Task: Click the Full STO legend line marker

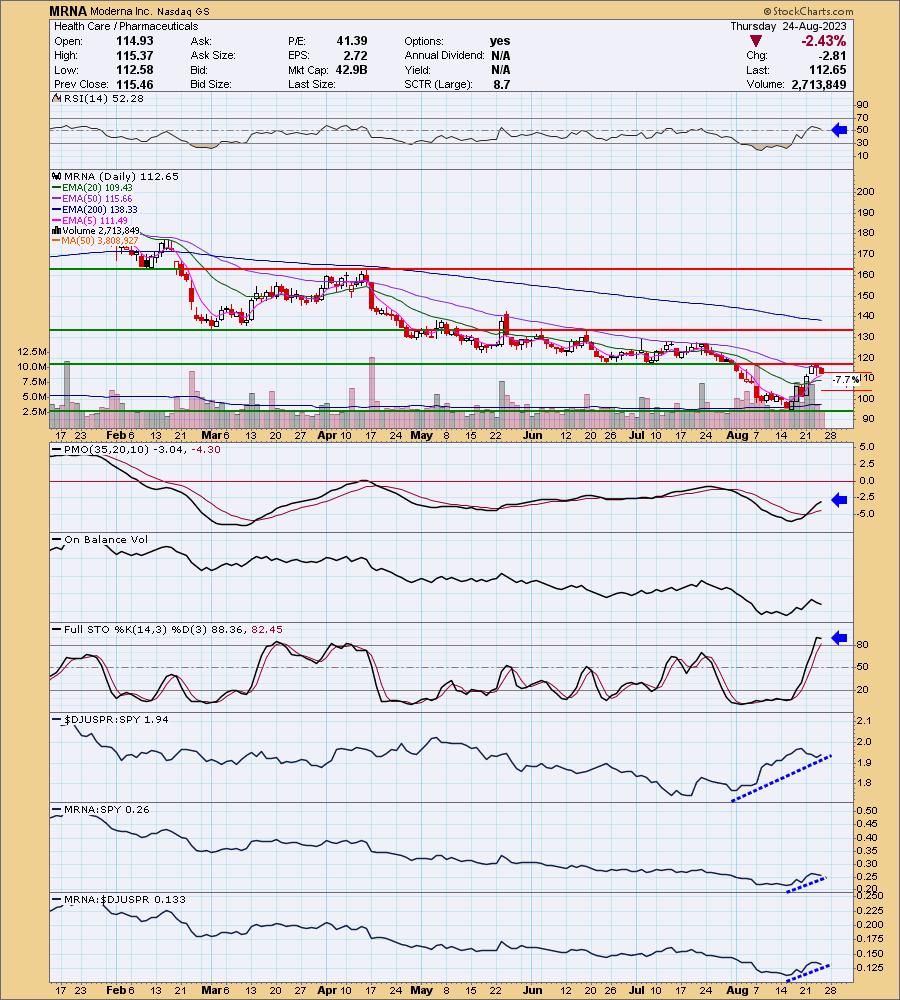Action: pyautogui.click(x=56, y=630)
